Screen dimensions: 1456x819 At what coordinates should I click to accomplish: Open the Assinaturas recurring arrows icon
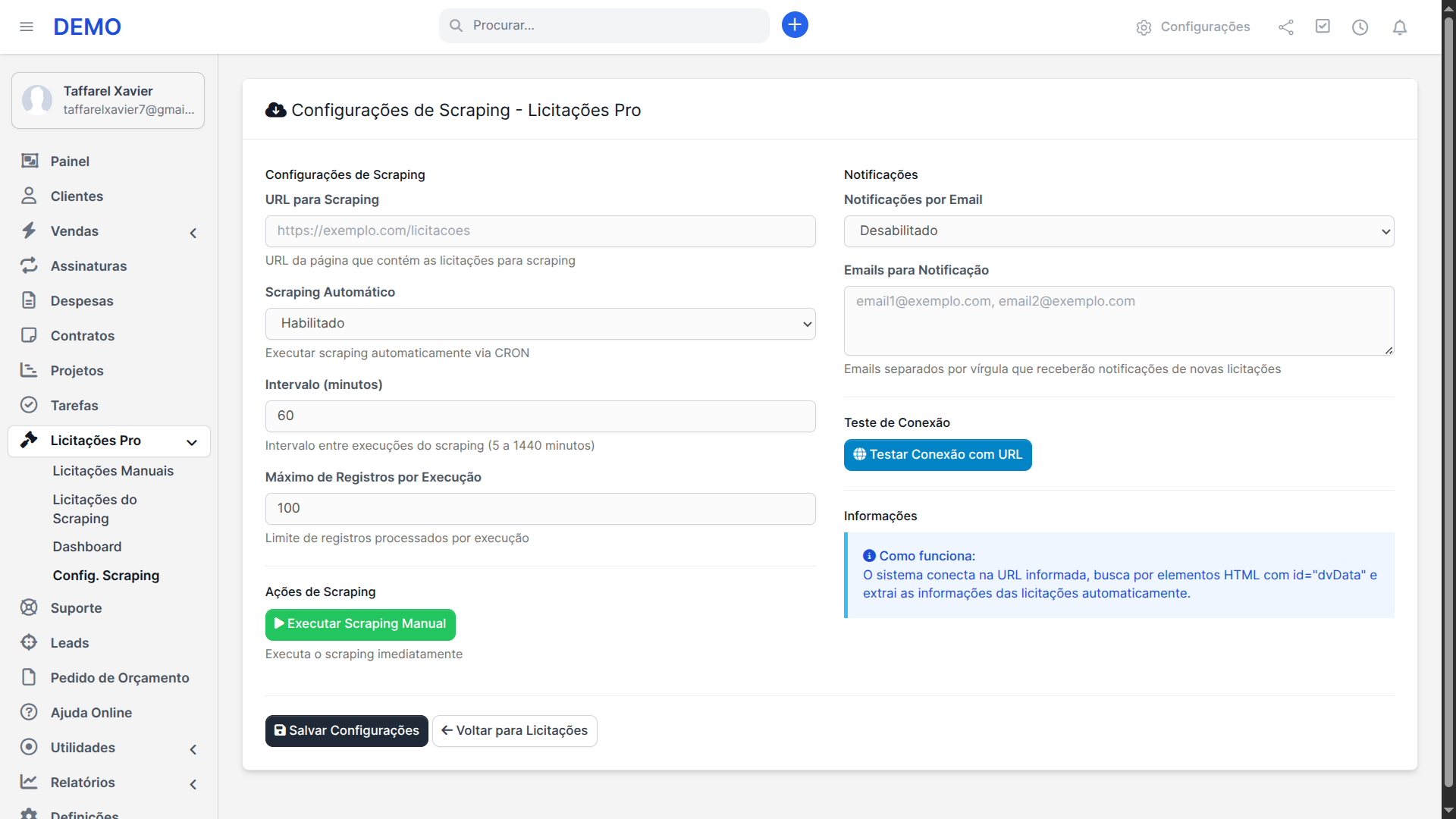[x=29, y=265]
